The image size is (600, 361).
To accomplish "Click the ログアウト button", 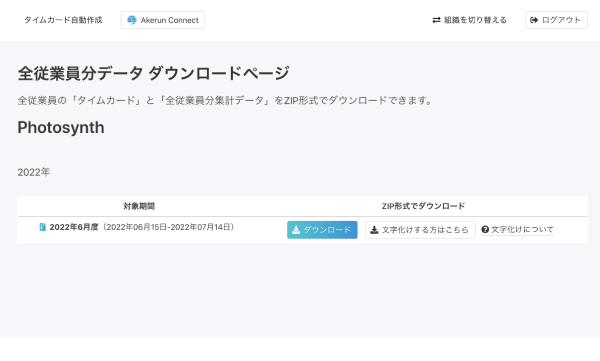I will click(x=556, y=20).
